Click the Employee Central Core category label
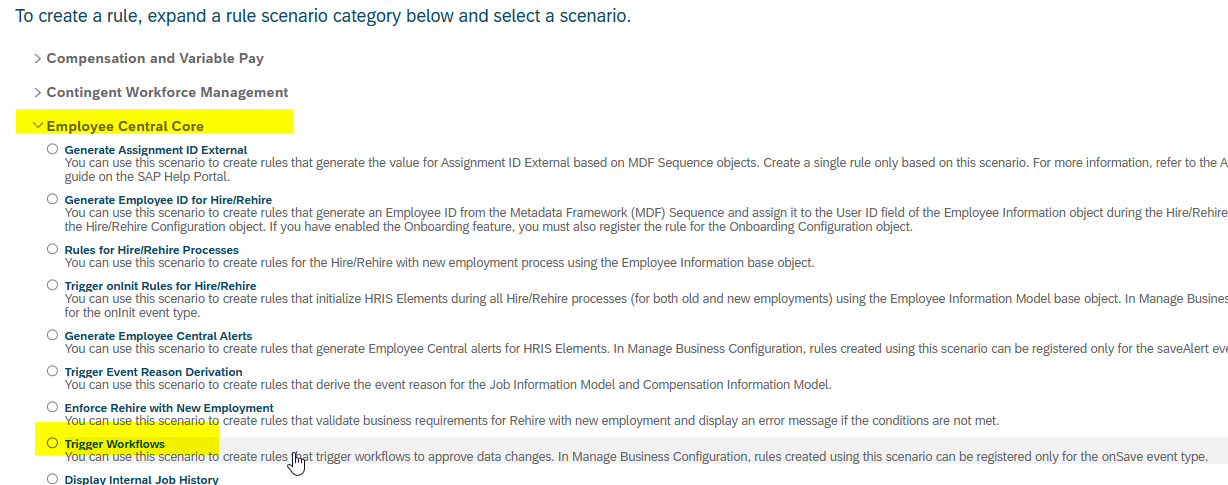1228x485 pixels. (125, 127)
